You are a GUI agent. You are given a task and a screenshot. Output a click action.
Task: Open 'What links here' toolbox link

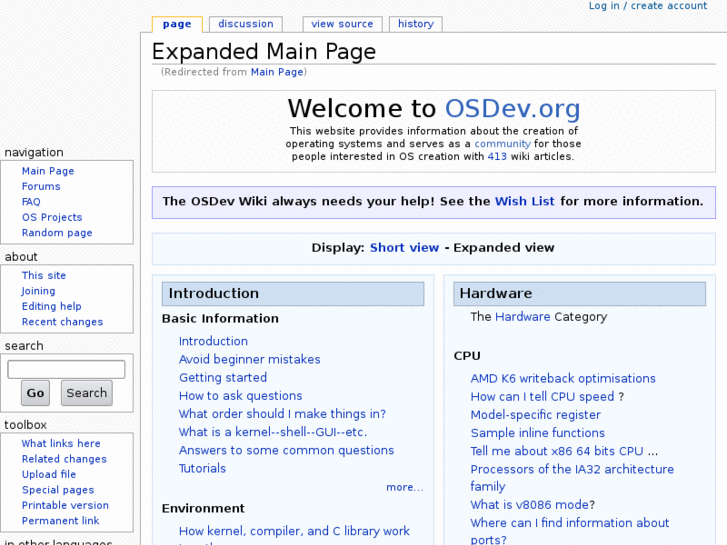[x=61, y=443]
